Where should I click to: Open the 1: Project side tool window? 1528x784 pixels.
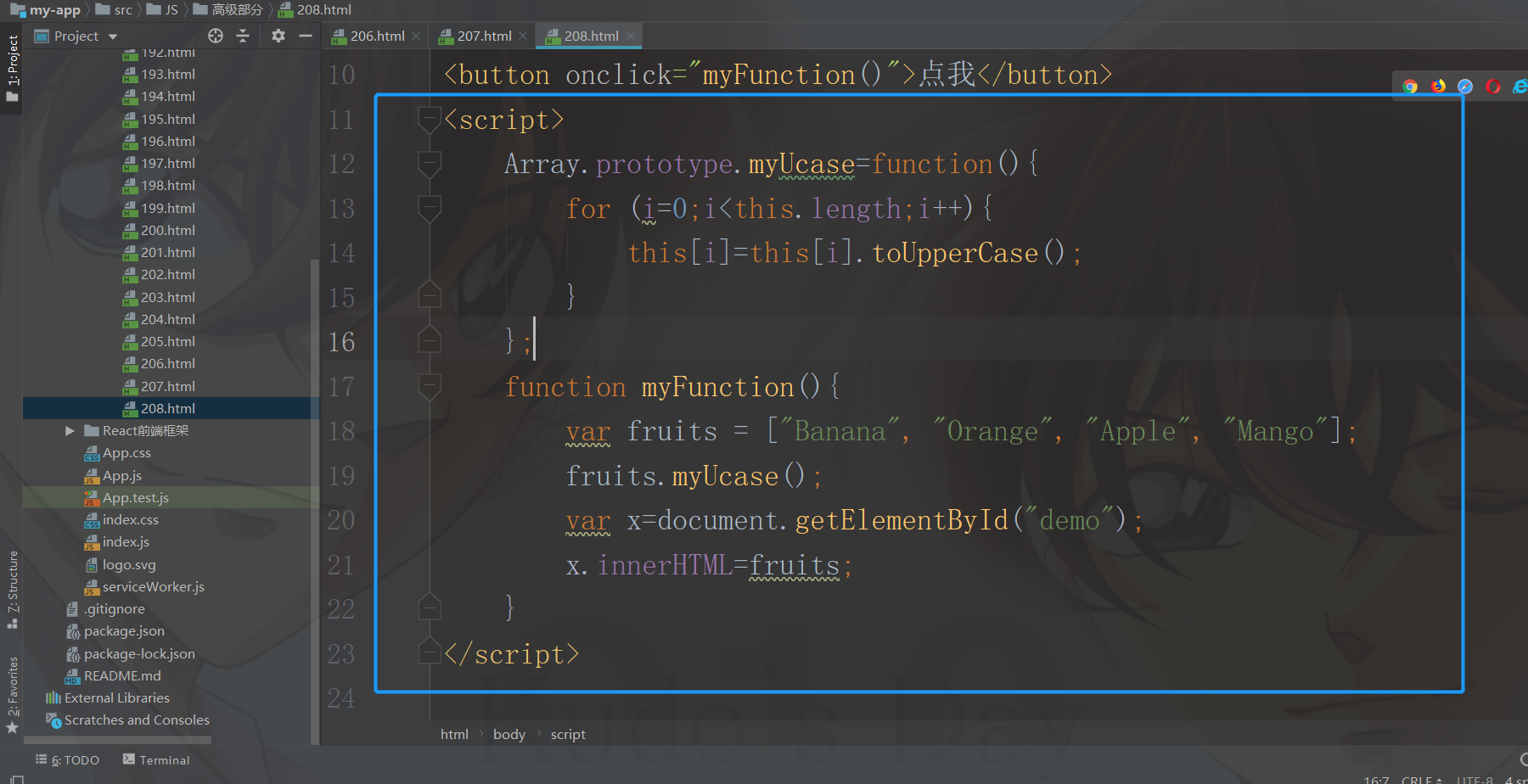(12, 68)
